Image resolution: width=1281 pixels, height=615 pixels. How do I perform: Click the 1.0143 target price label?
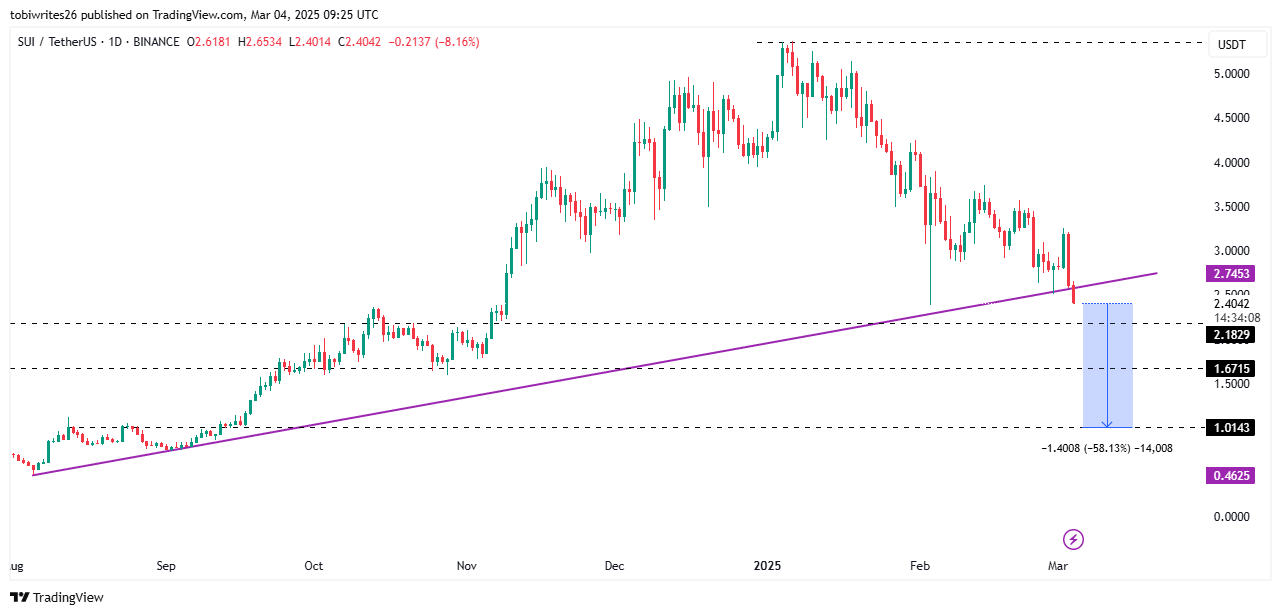pos(1231,428)
